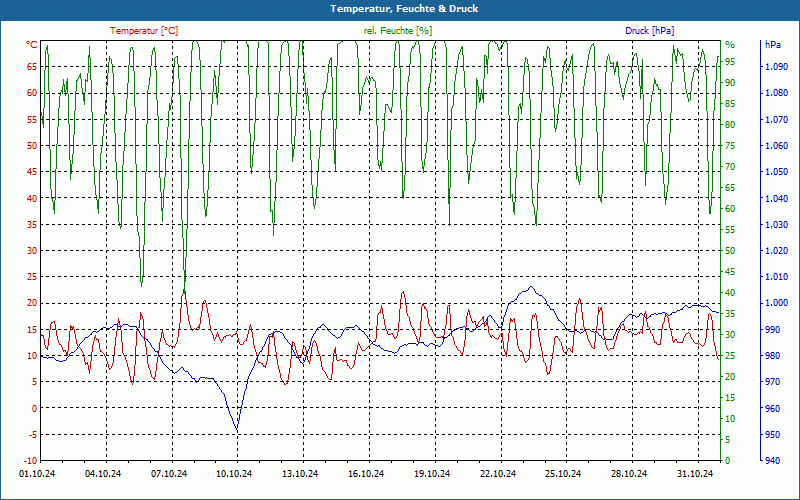Click the humidity axis value '5'
Image resolution: width=800 pixels, height=500 pixels.
[x=728, y=439]
